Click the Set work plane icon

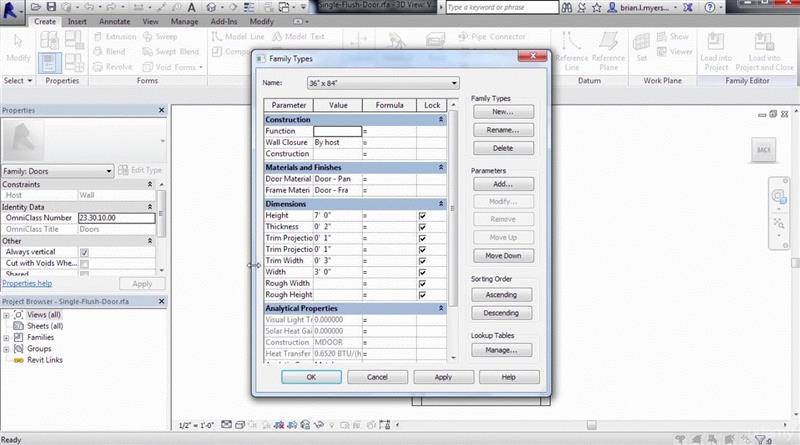point(641,47)
